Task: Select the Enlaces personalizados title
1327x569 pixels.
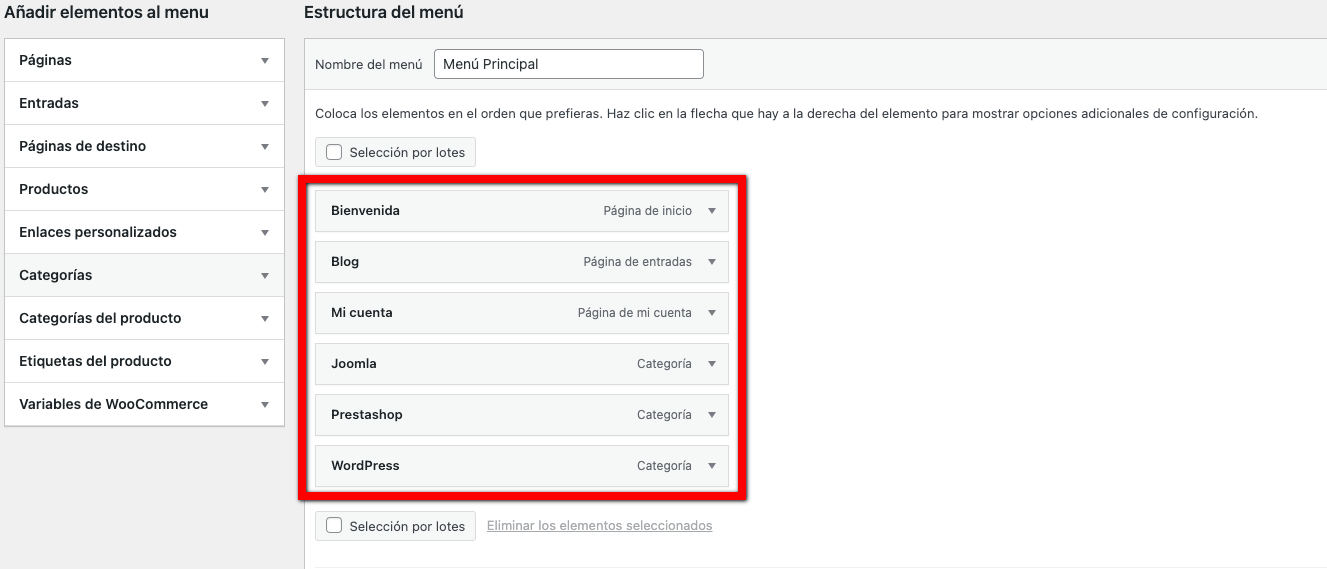Action: click(x=98, y=232)
